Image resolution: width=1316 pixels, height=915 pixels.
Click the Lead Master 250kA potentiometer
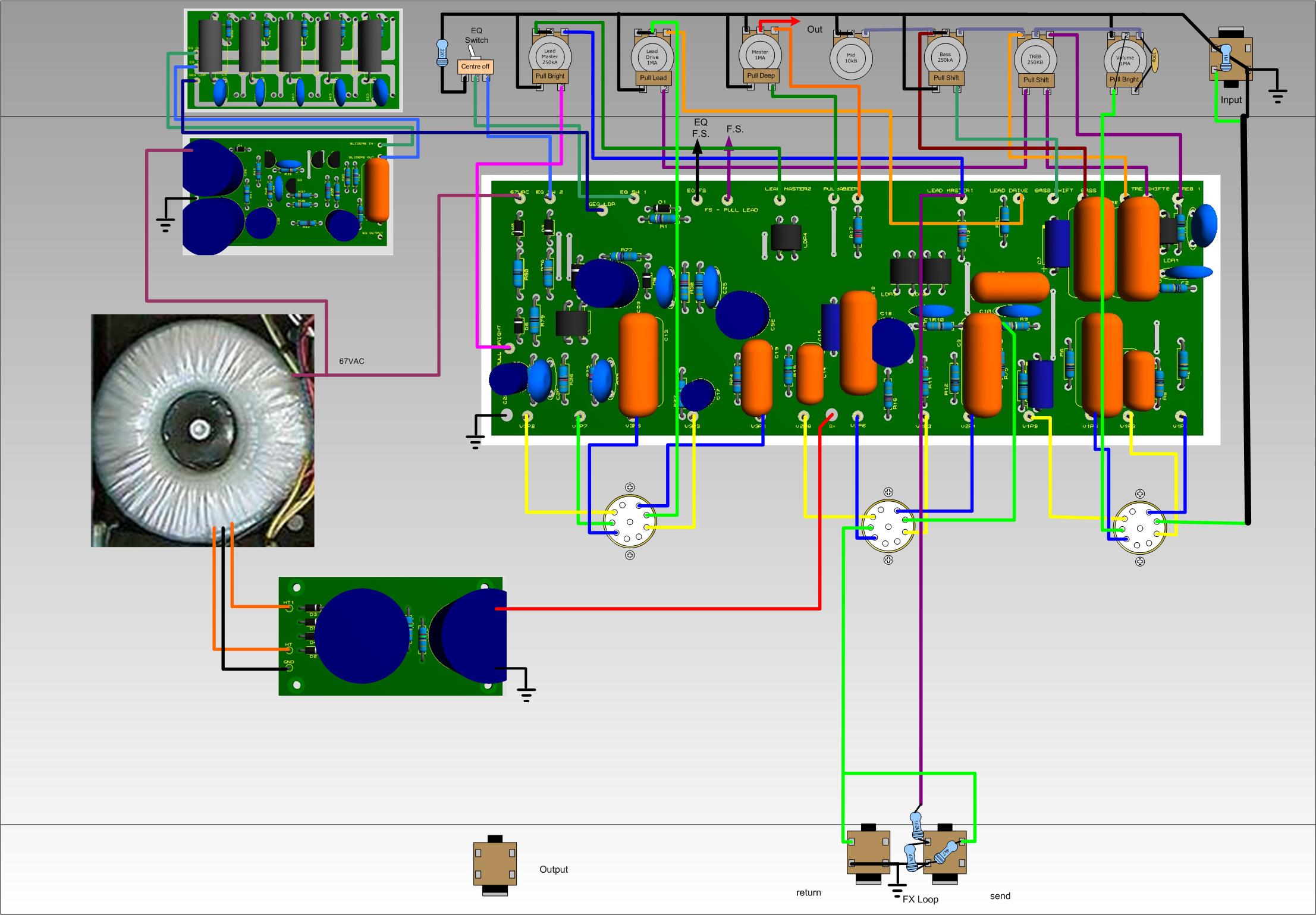click(x=549, y=55)
